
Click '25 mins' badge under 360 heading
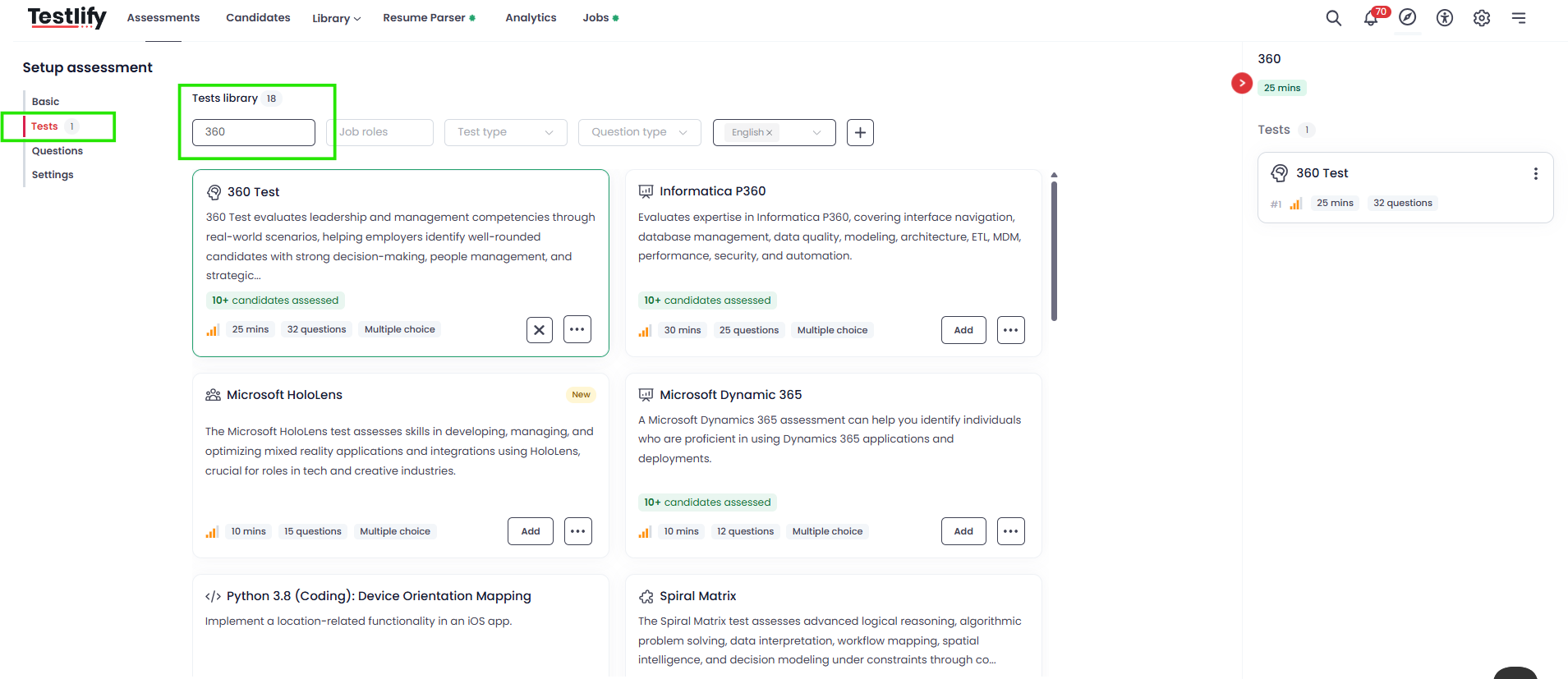click(1282, 88)
